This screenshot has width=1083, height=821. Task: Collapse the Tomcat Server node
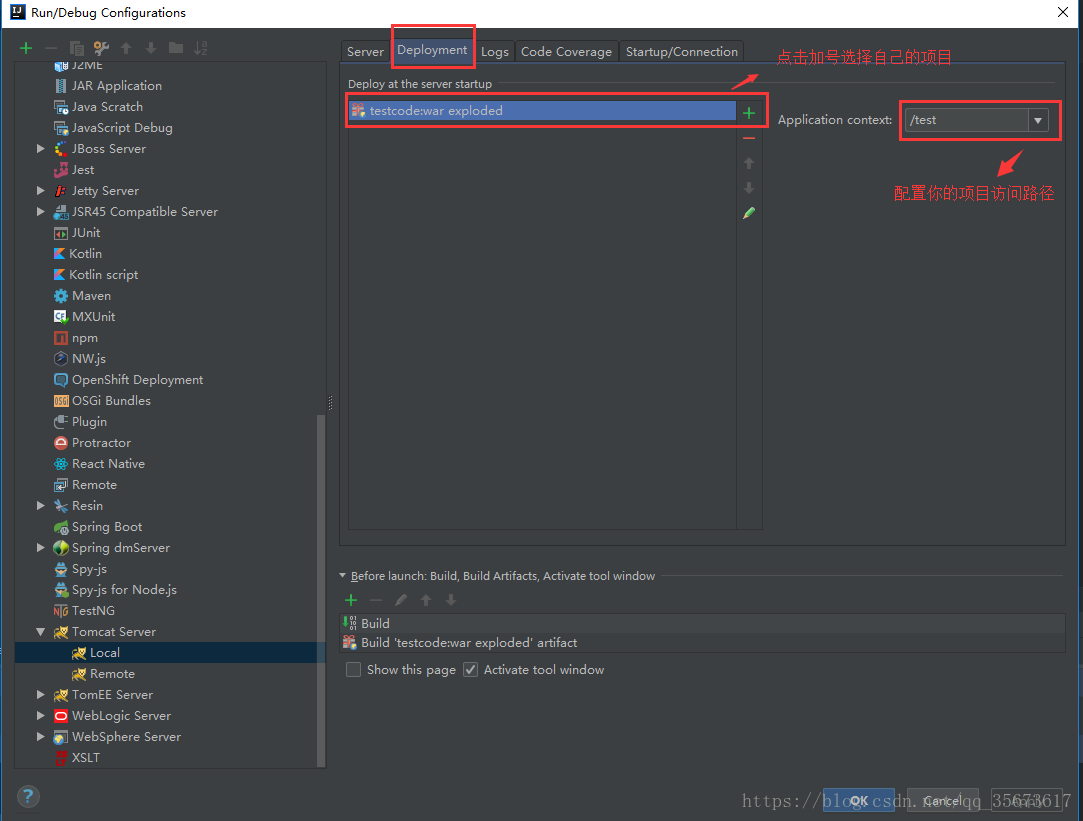[40, 632]
